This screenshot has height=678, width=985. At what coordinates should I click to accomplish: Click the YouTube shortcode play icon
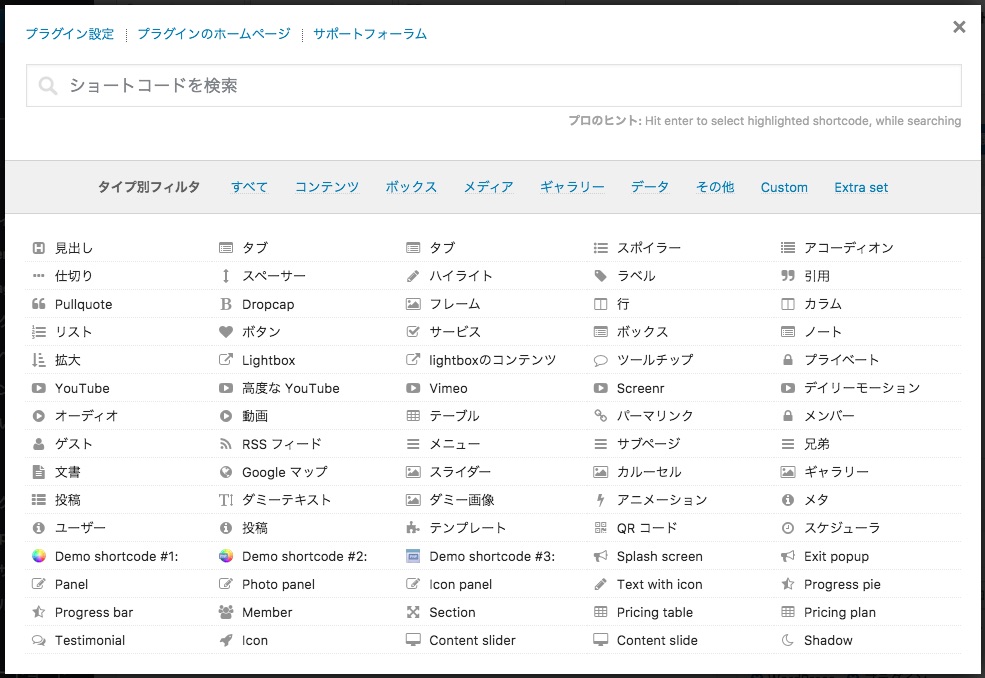pyautogui.click(x=39, y=388)
